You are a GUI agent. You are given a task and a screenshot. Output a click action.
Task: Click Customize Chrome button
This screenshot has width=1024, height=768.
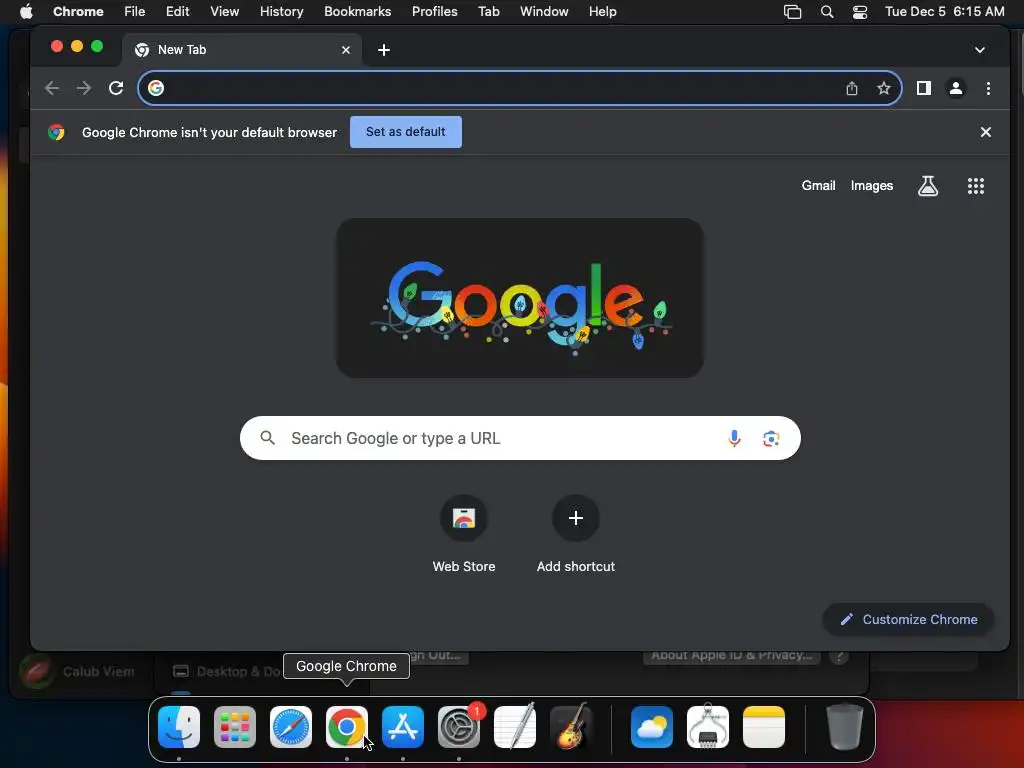908,620
